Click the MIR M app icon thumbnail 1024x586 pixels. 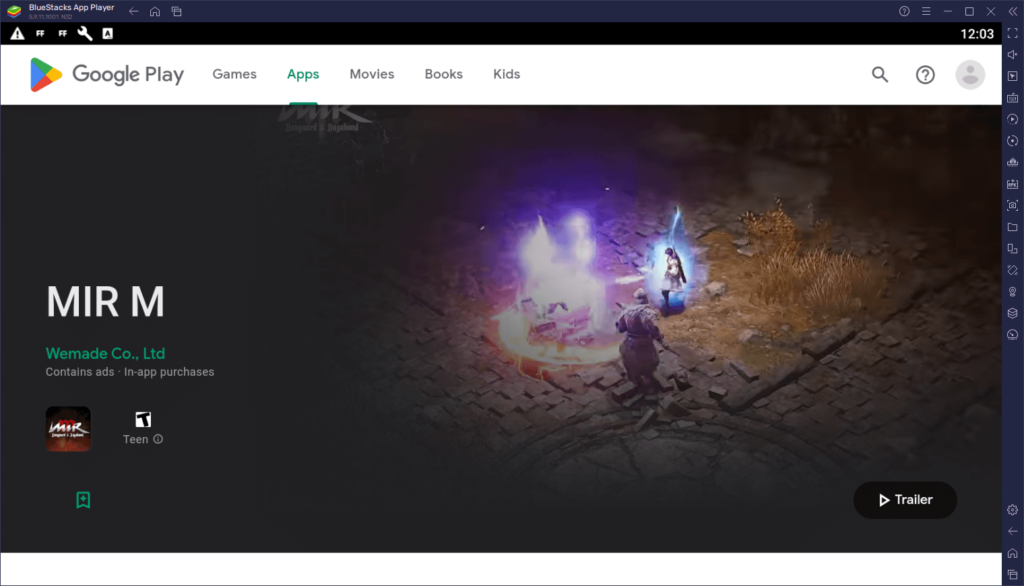click(x=68, y=427)
